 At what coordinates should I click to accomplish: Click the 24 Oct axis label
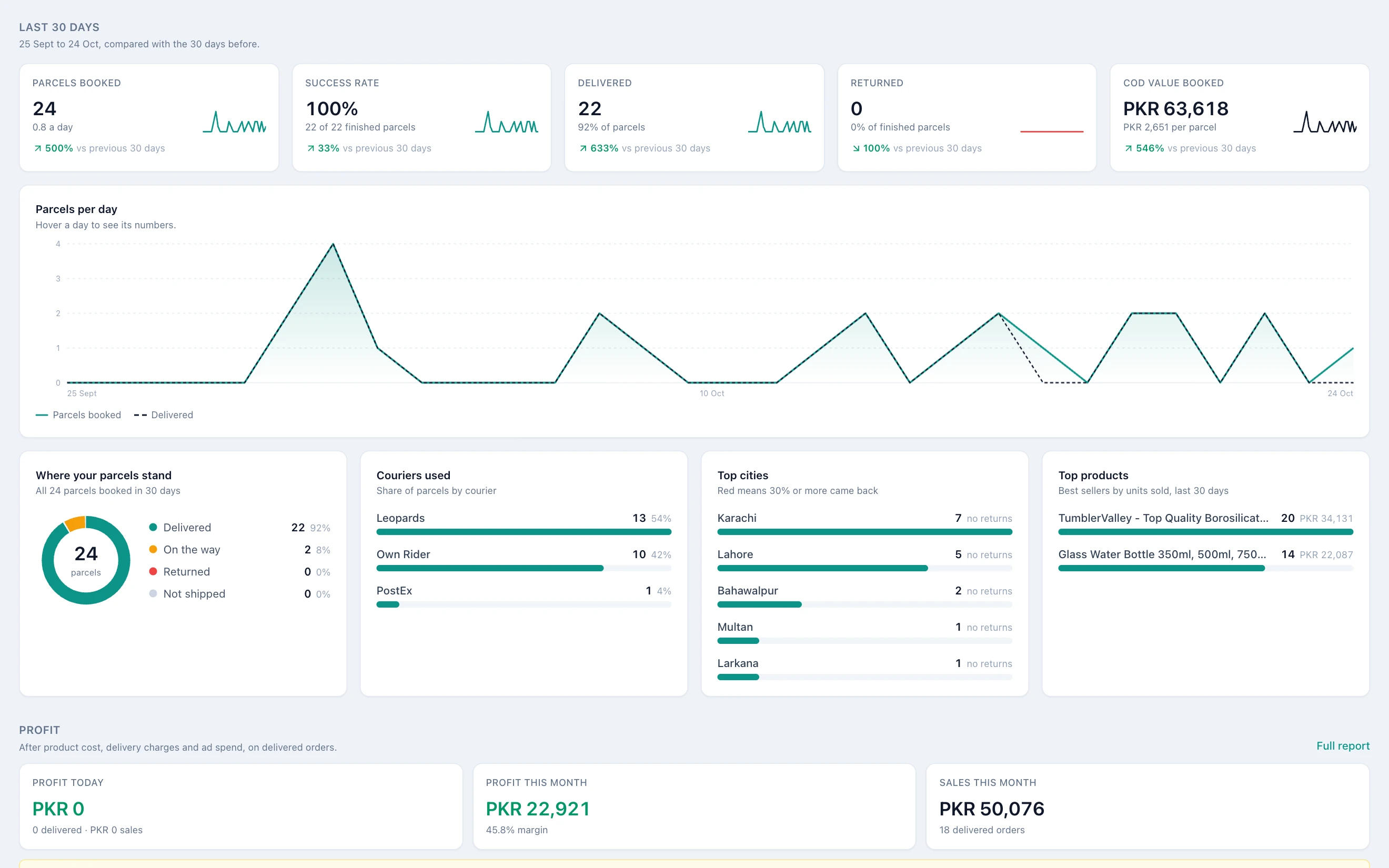(x=1340, y=393)
